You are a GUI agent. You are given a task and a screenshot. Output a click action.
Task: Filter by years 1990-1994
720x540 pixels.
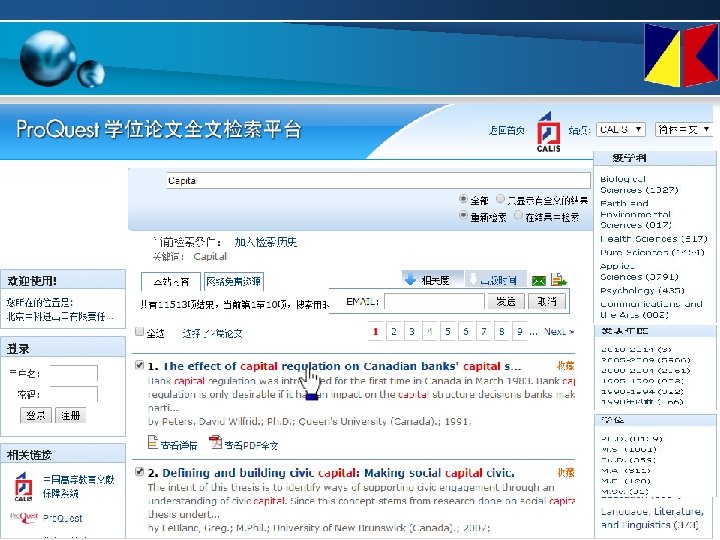tap(642, 391)
